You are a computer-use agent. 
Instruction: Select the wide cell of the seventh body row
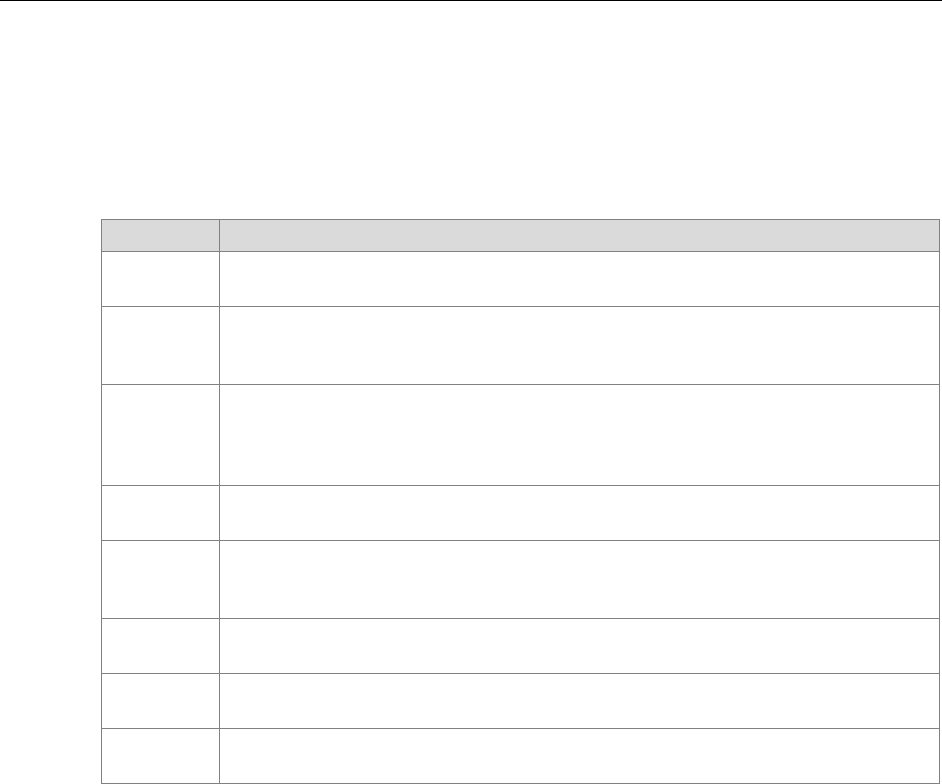(580, 700)
